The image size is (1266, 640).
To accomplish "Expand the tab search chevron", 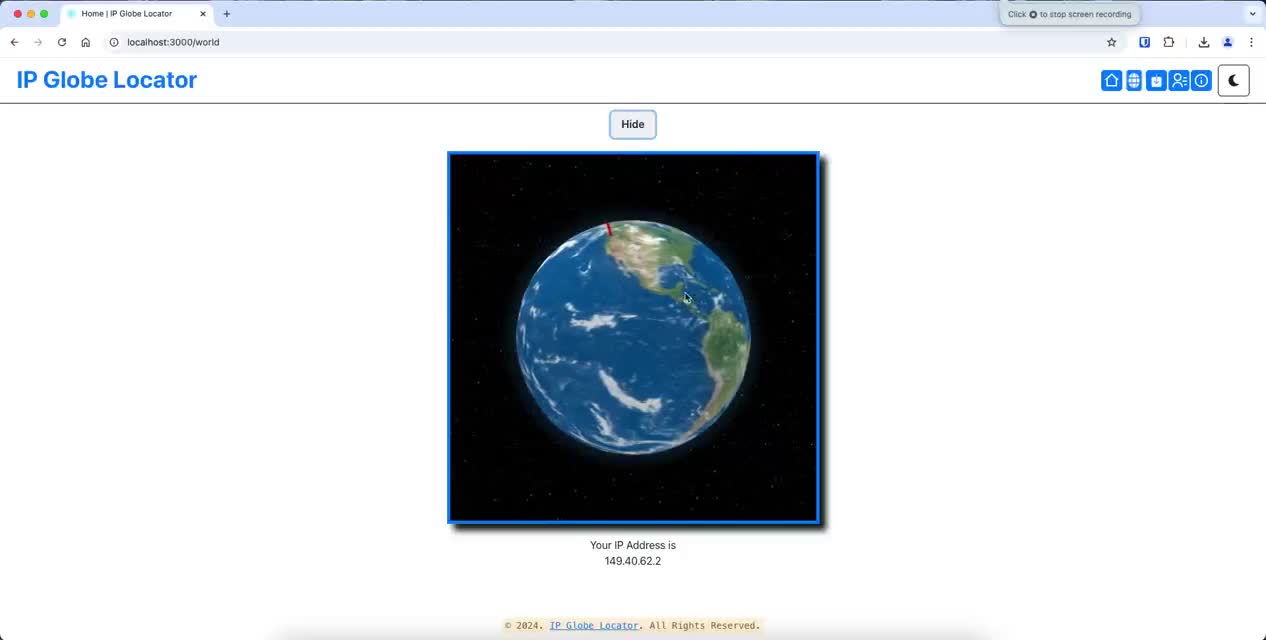I will (x=1253, y=14).
